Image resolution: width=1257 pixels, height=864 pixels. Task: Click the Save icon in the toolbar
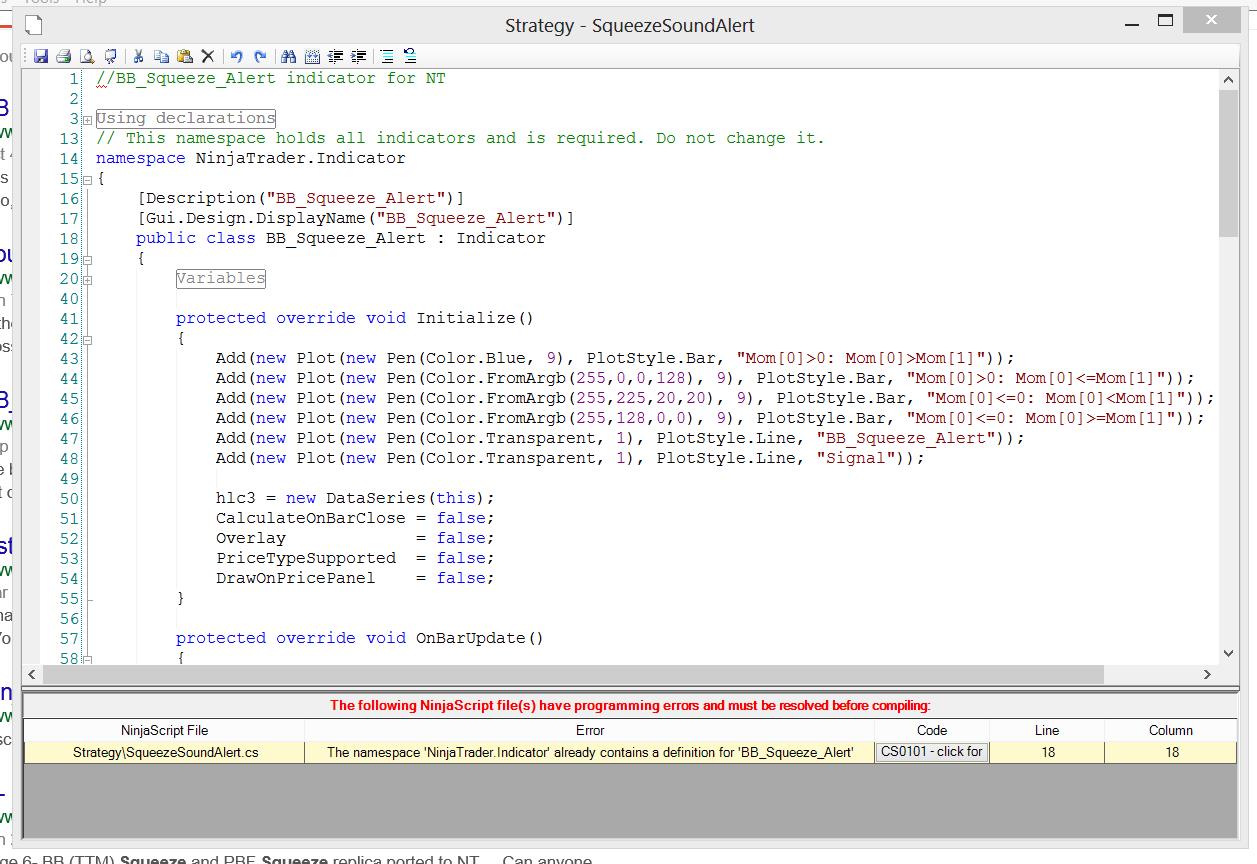(x=41, y=57)
